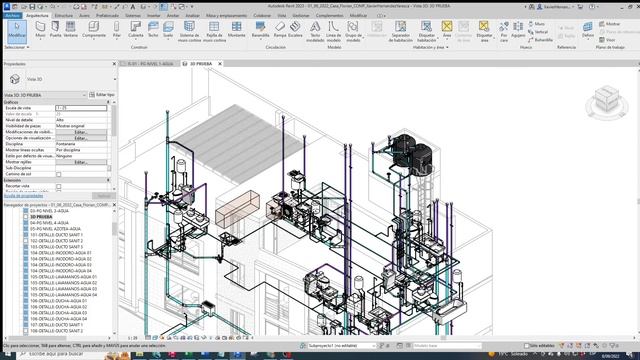Click the Editar tipo button

102,95
